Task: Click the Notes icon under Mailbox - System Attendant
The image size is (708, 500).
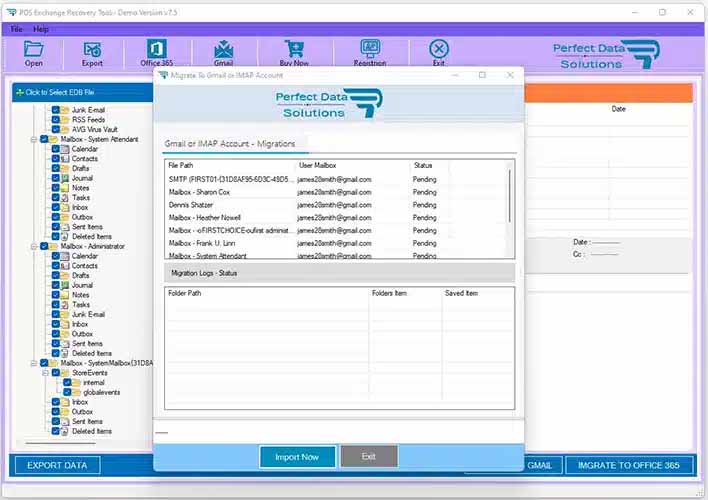Action: point(65,188)
